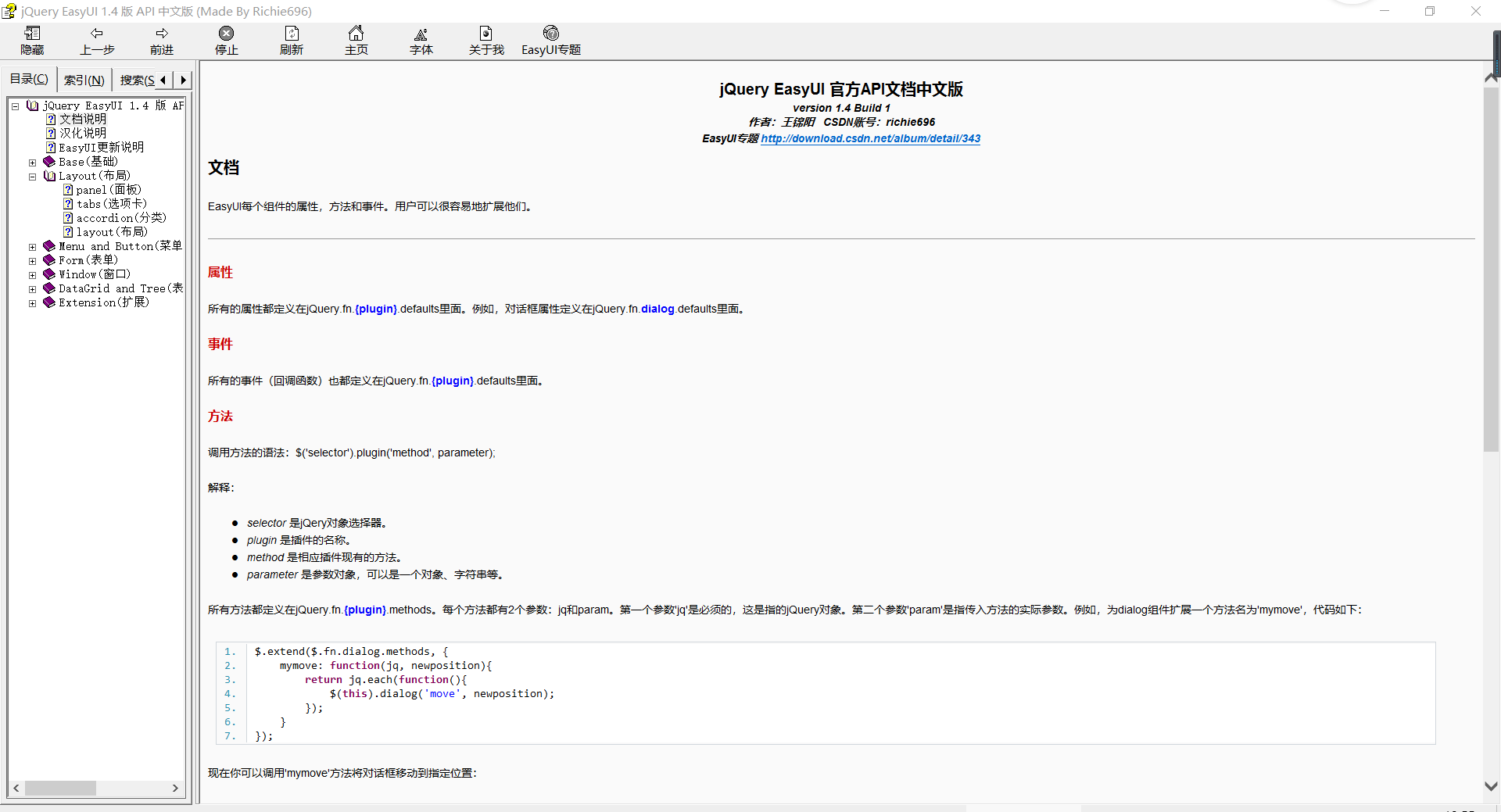Viewport: 1501px width, 812px height.
Task: Click the tree pane horizontal scrollbar thumb
Action: 60,788
